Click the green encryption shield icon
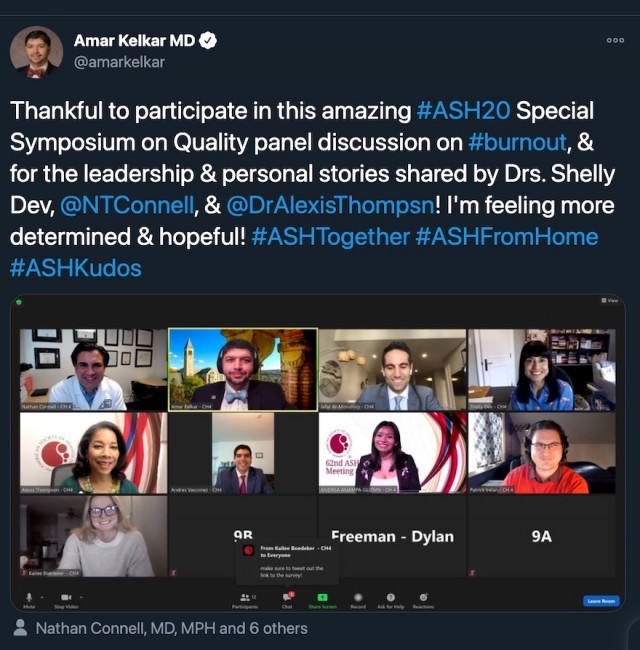This screenshot has height=650, width=640. pos(19,302)
